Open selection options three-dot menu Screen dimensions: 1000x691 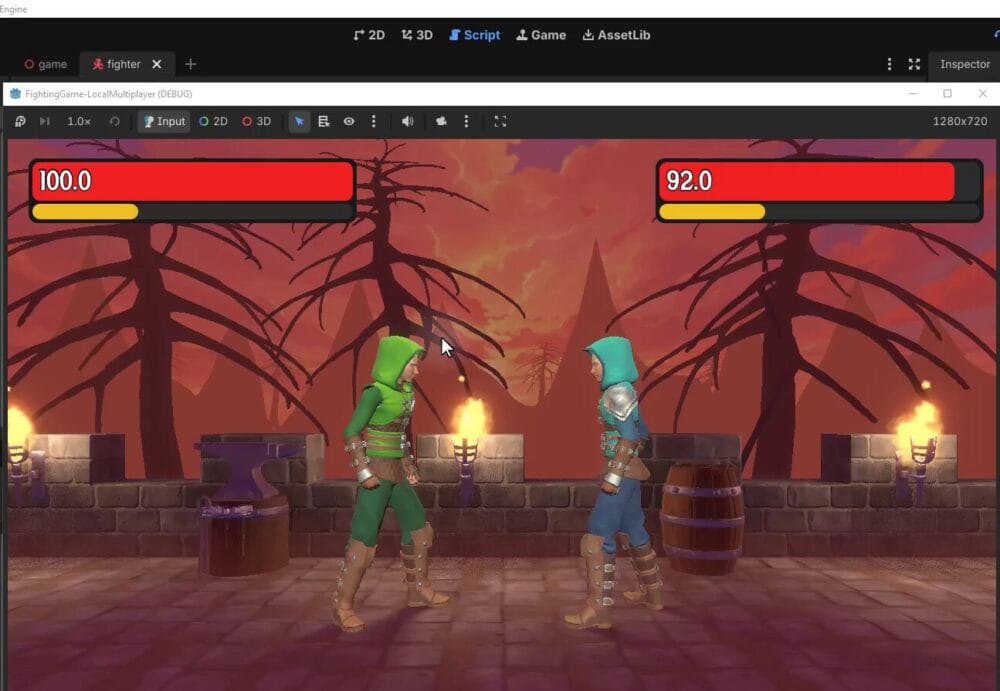pyautogui.click(x=374, y=121)
